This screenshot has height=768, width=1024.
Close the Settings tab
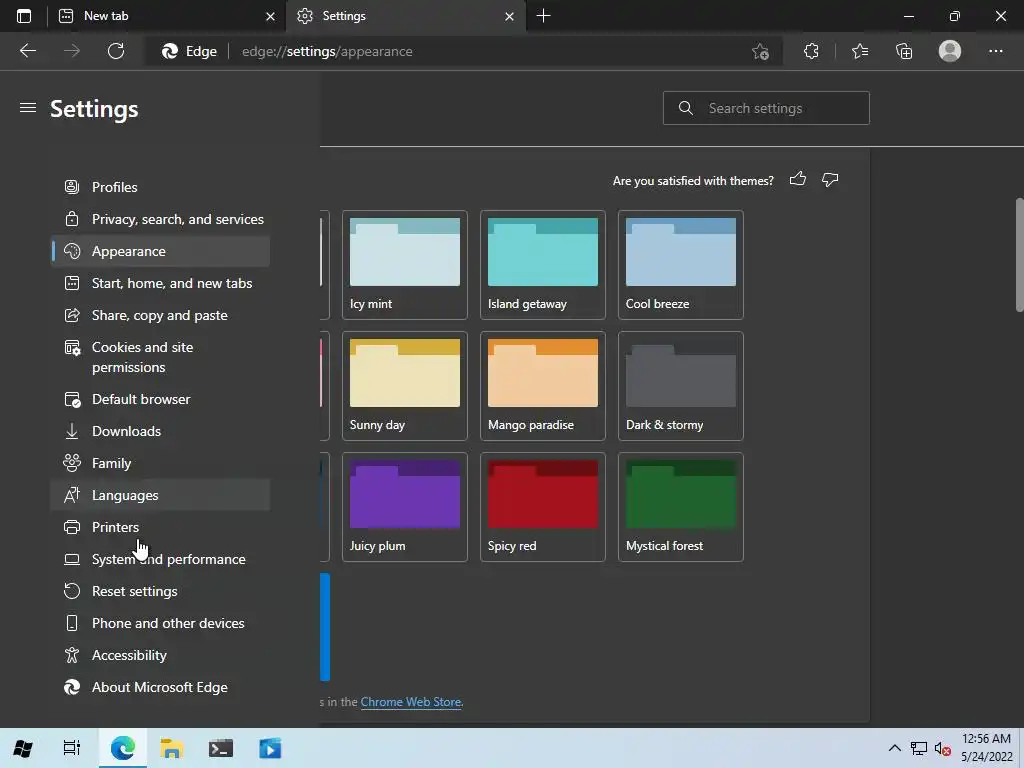coord(509,17)
